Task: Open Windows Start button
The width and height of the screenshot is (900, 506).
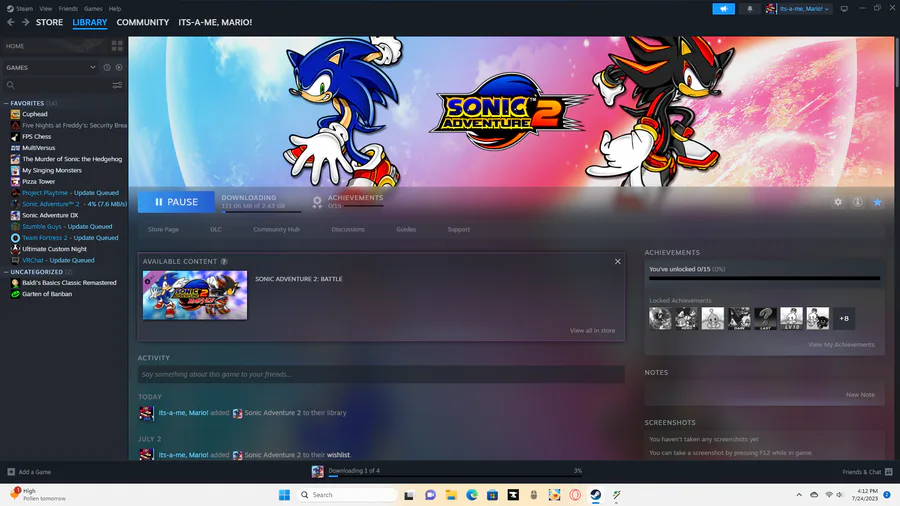Action: 284,495
